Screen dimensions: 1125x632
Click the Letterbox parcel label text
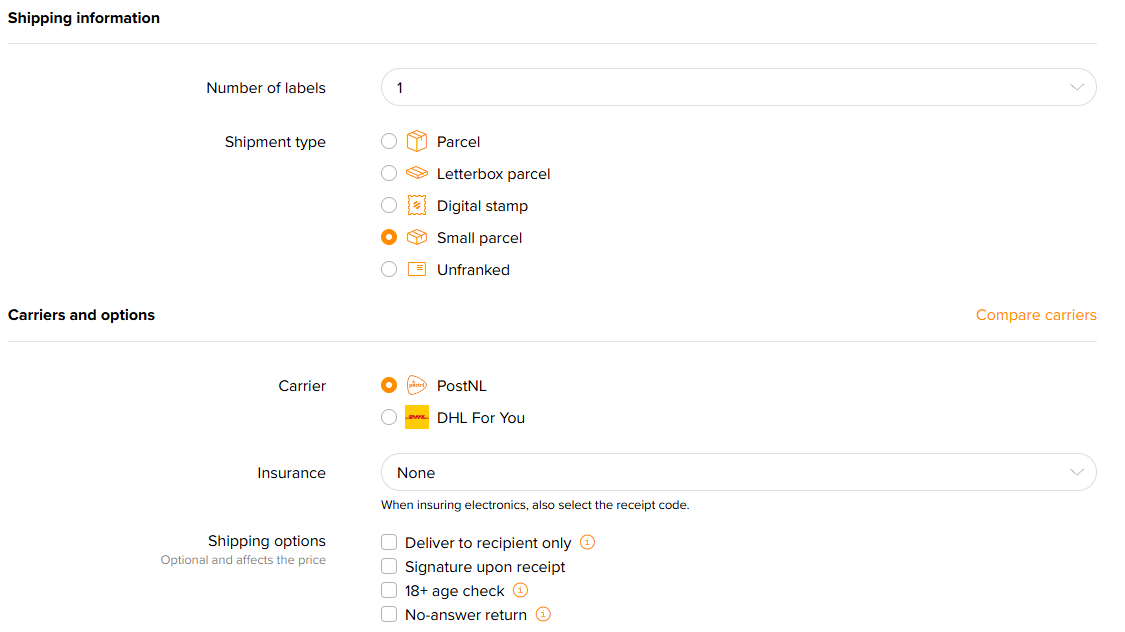(x=493, y=174)
